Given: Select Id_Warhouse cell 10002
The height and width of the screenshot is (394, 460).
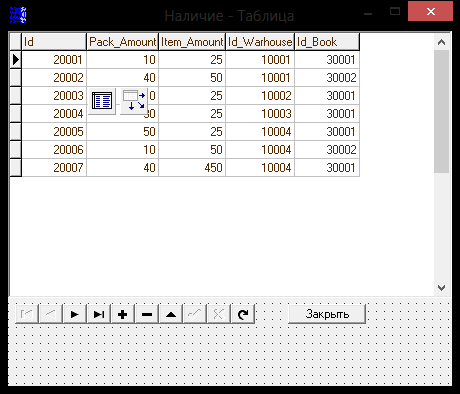Looking at the screenshot, I should pyautogui.click(x=260, y=96).
